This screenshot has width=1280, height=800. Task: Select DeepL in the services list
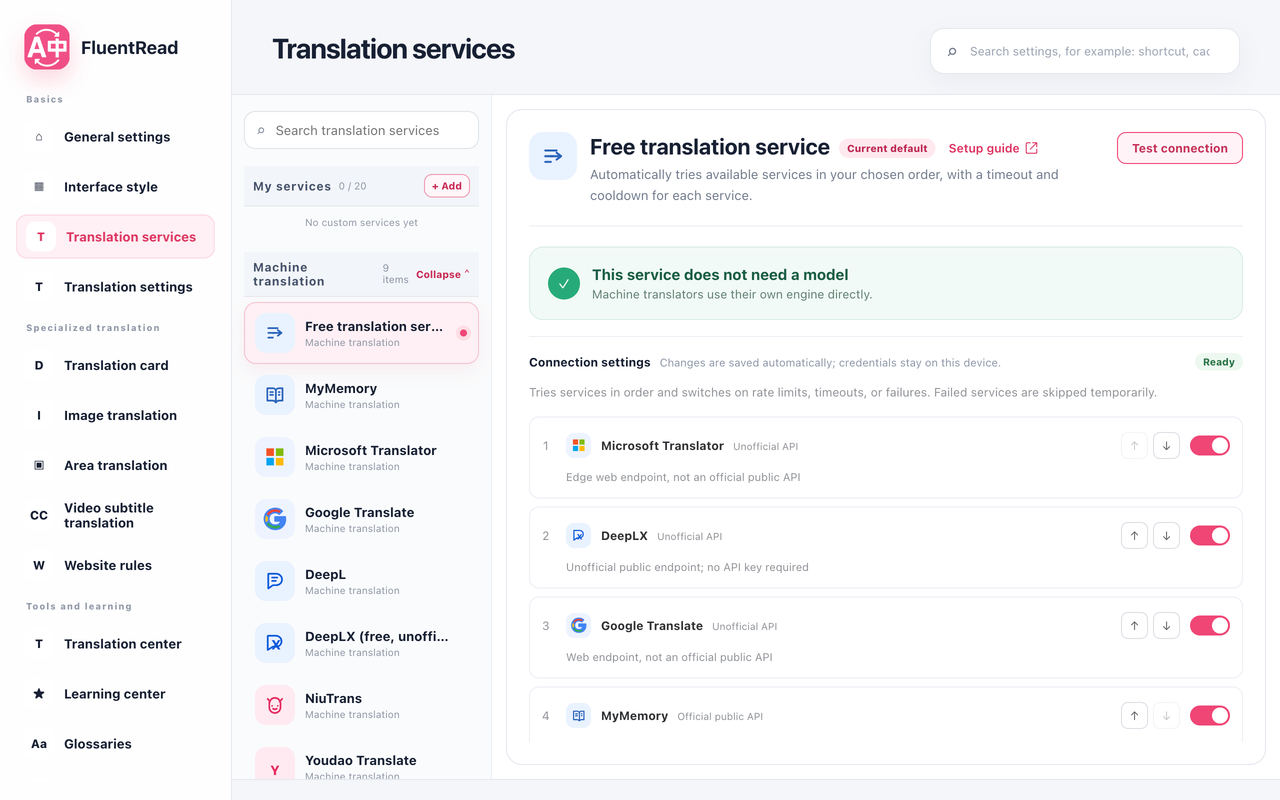point(361,581)
